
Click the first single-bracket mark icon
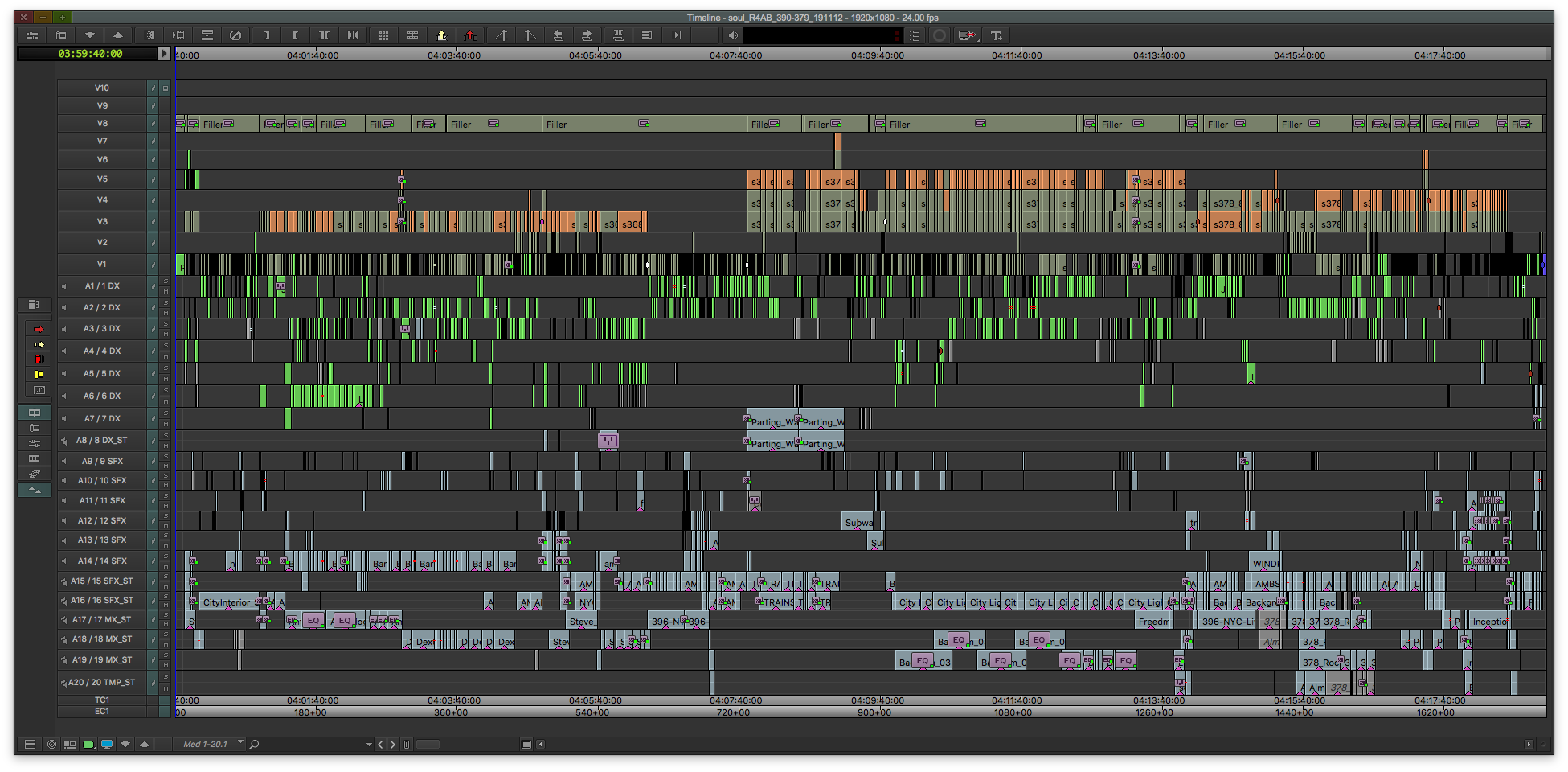[266, 35]
